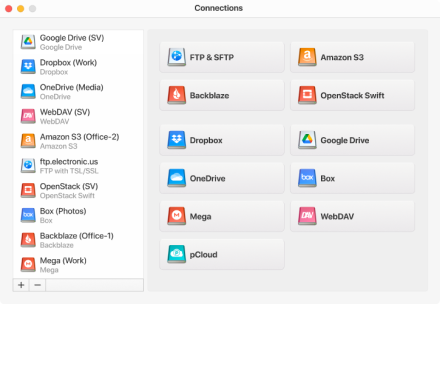Click the Backblaze flame icon in grid
This screenshot has height=375, width=440.
(176, 95)
